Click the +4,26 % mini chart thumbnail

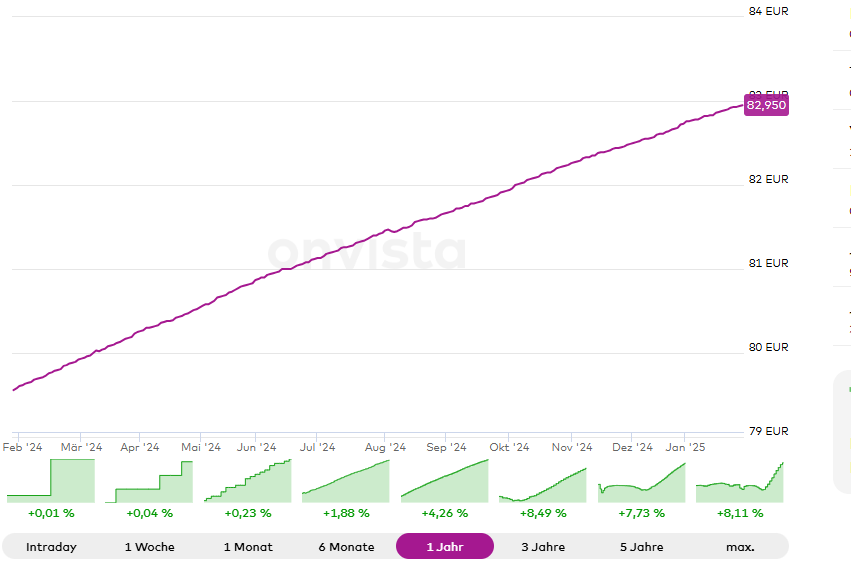(x=445, y=481)
